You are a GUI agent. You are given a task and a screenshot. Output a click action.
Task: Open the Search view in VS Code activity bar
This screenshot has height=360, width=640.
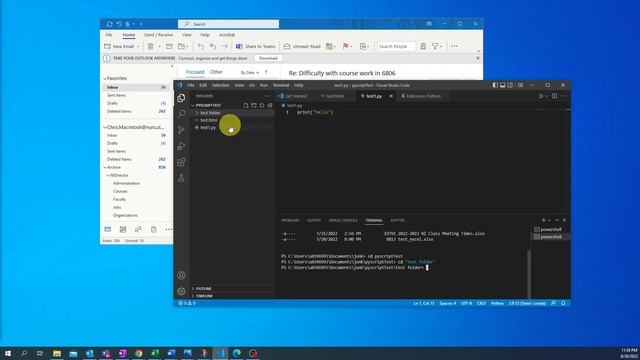coord(181,114)
